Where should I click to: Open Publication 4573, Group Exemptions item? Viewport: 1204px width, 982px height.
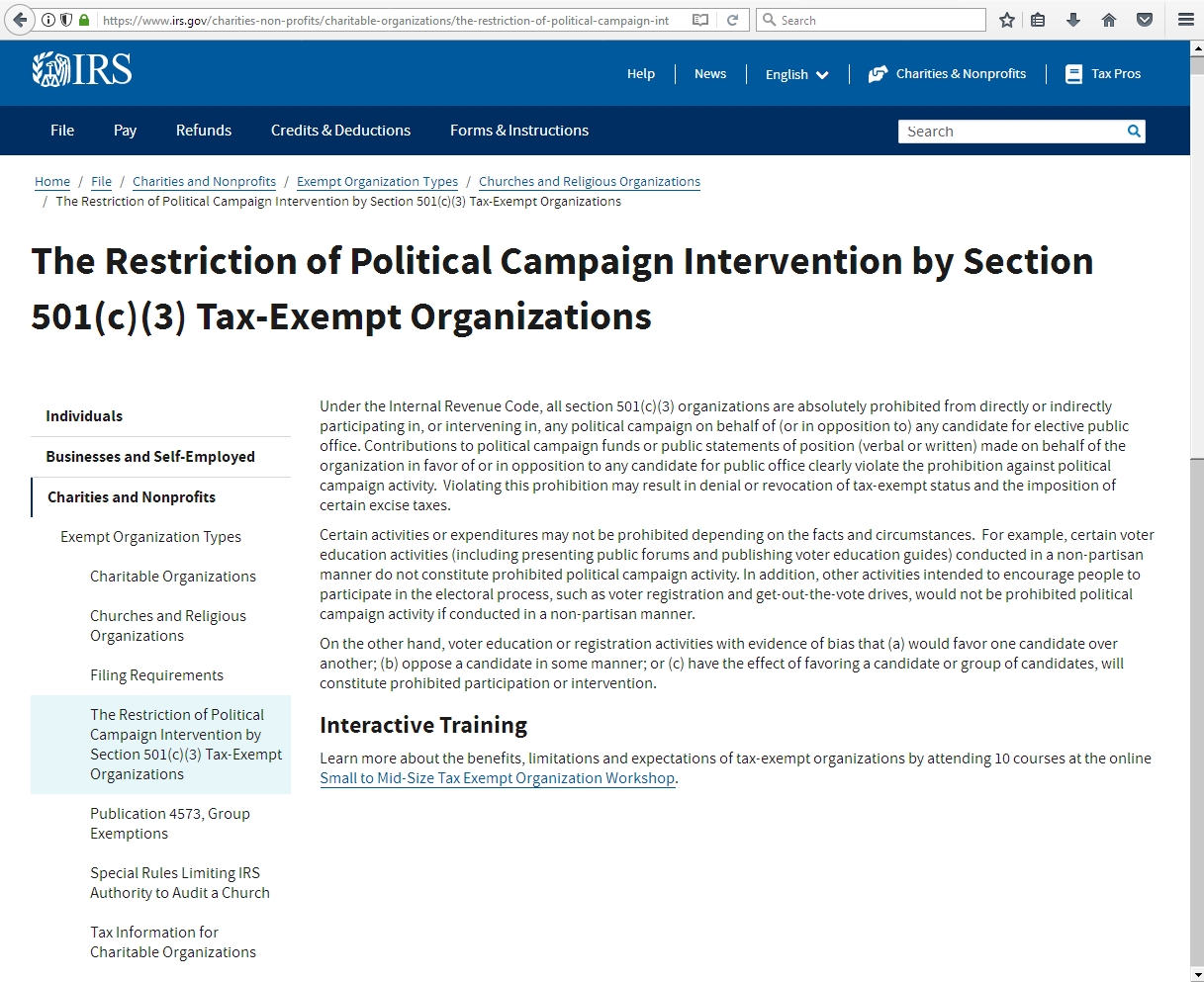click(170, 824)
